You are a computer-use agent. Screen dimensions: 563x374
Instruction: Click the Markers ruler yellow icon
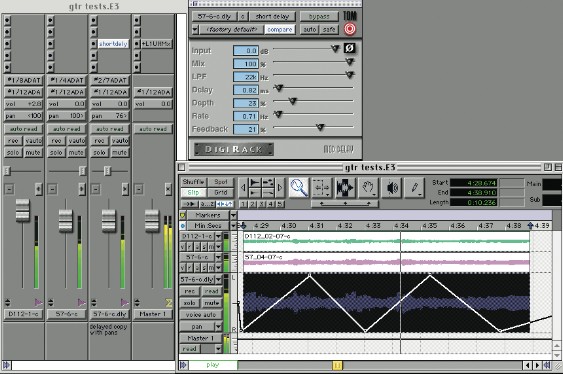(x=183, y=215)
